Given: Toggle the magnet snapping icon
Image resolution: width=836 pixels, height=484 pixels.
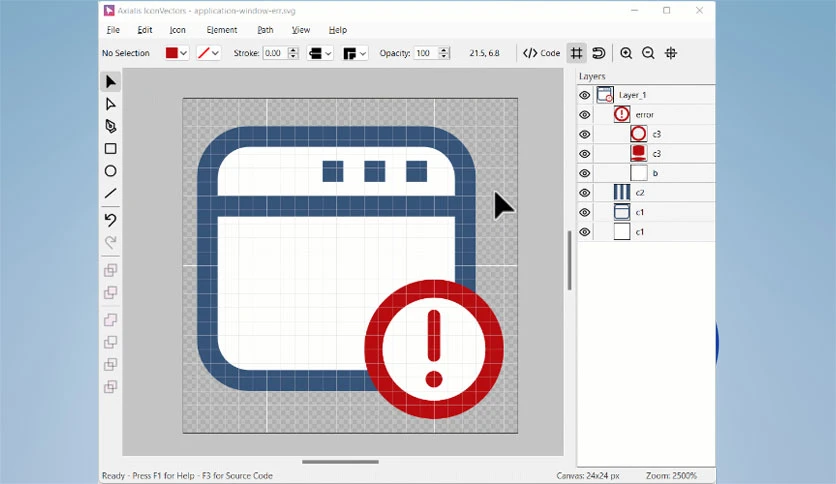Looking at the screenshot, I should point(599,53).
